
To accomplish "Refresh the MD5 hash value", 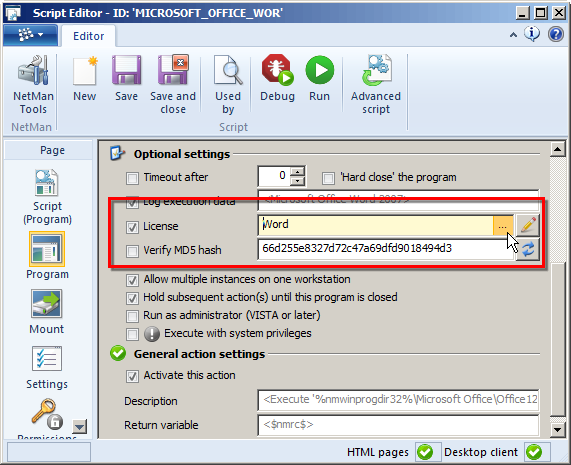I will pos(528,249).
